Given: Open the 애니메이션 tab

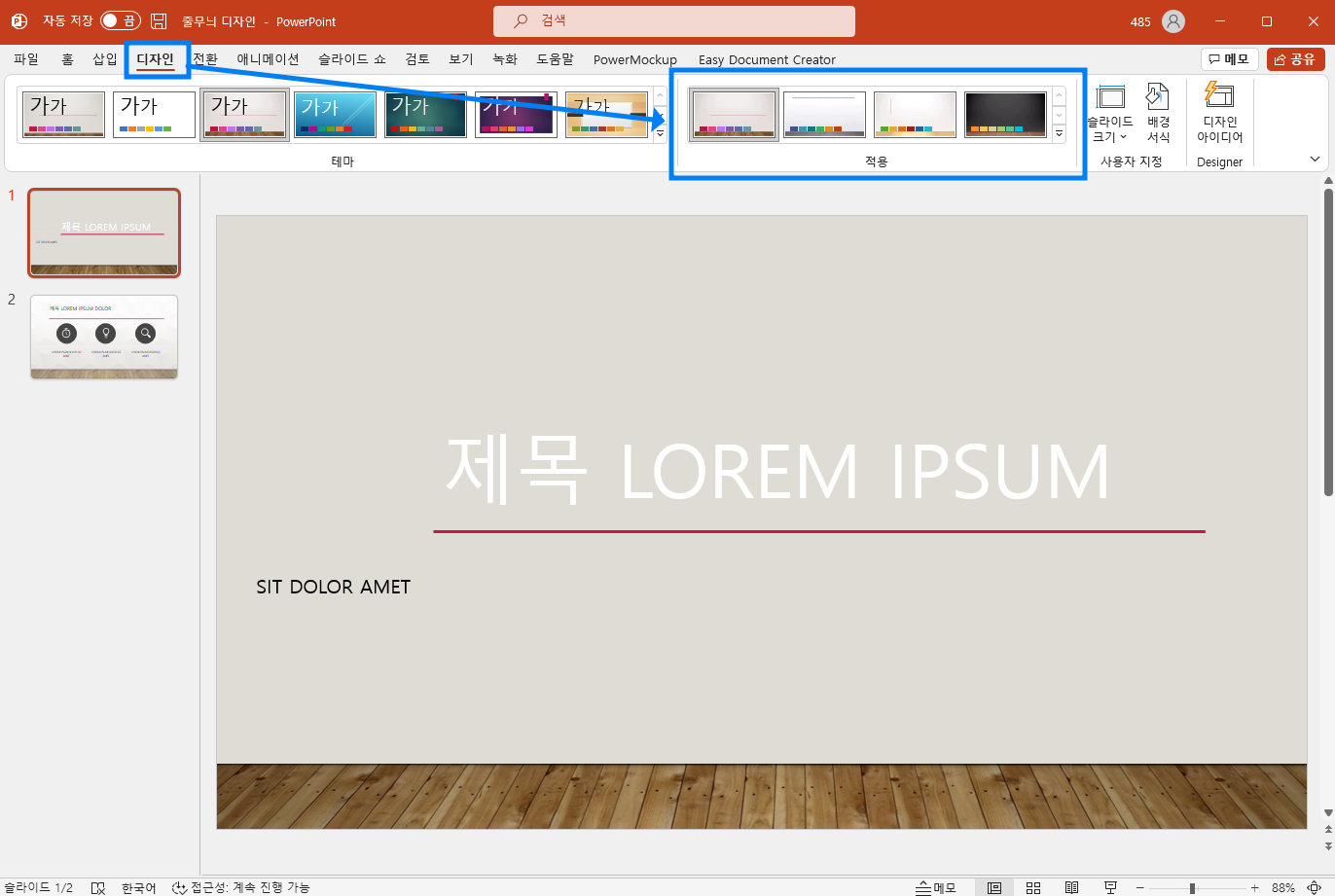Looking at the screenshot, I should coord(269,59).
